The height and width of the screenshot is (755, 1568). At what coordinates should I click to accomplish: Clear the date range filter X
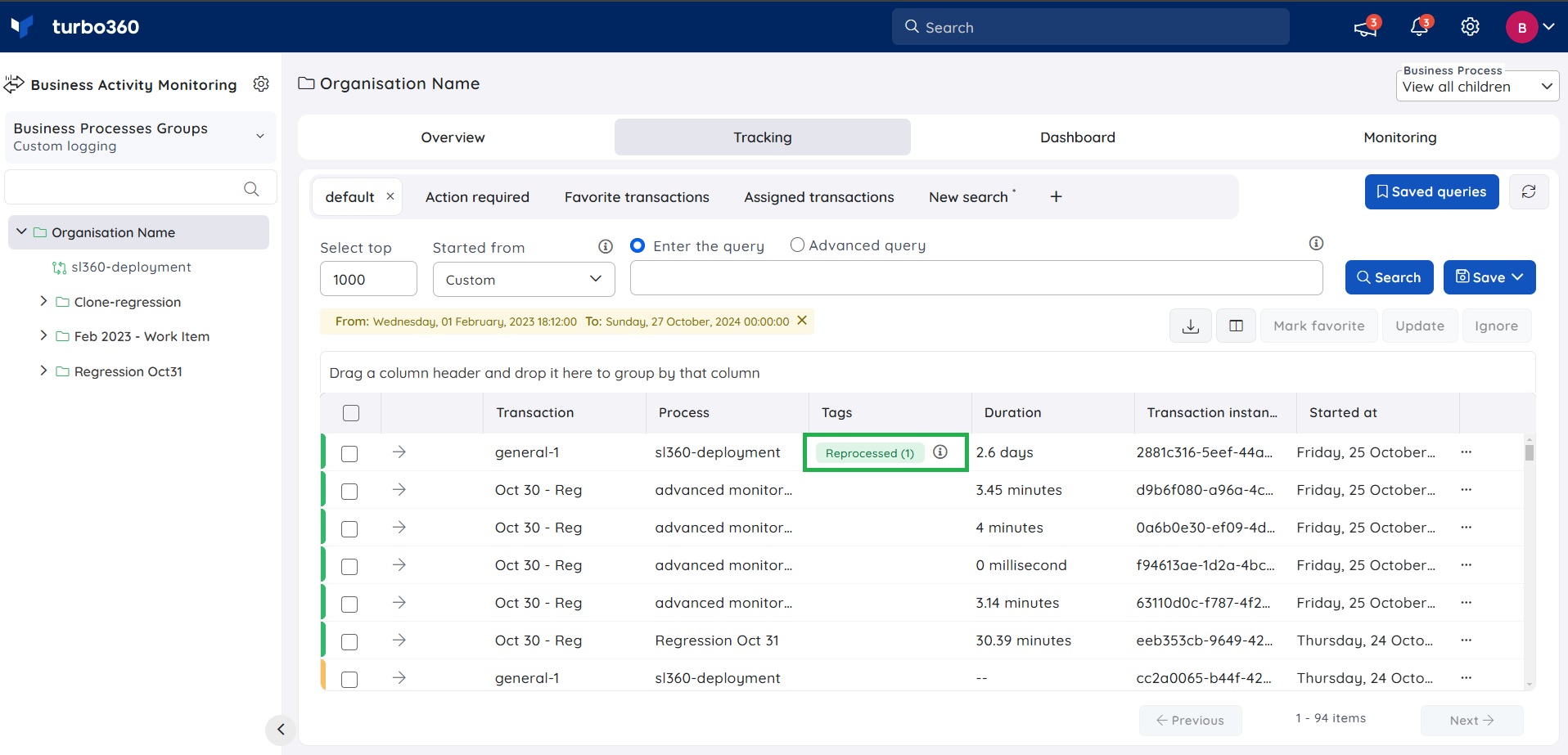click(802, 321)
